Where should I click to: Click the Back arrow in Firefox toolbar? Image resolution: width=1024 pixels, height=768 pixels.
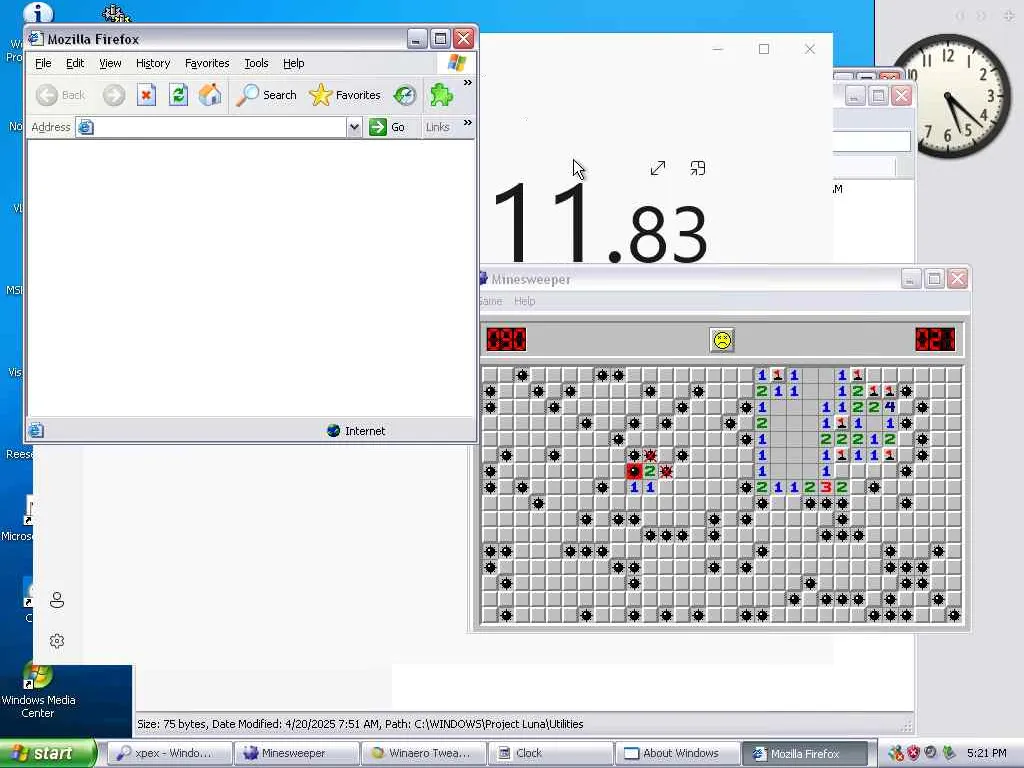click(61, 95)
